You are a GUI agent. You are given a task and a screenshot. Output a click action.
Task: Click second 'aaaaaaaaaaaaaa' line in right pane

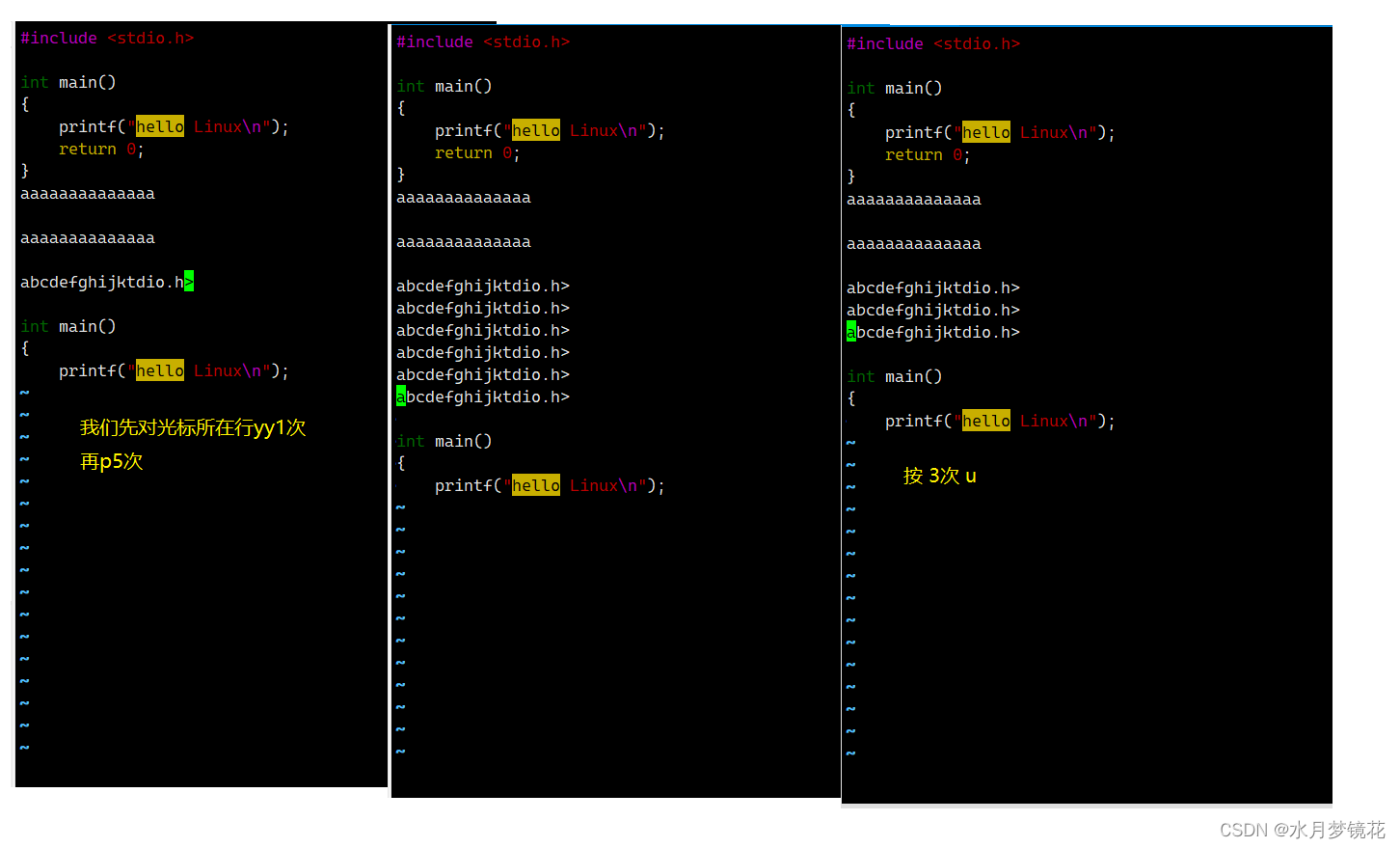tap(914, 244)
